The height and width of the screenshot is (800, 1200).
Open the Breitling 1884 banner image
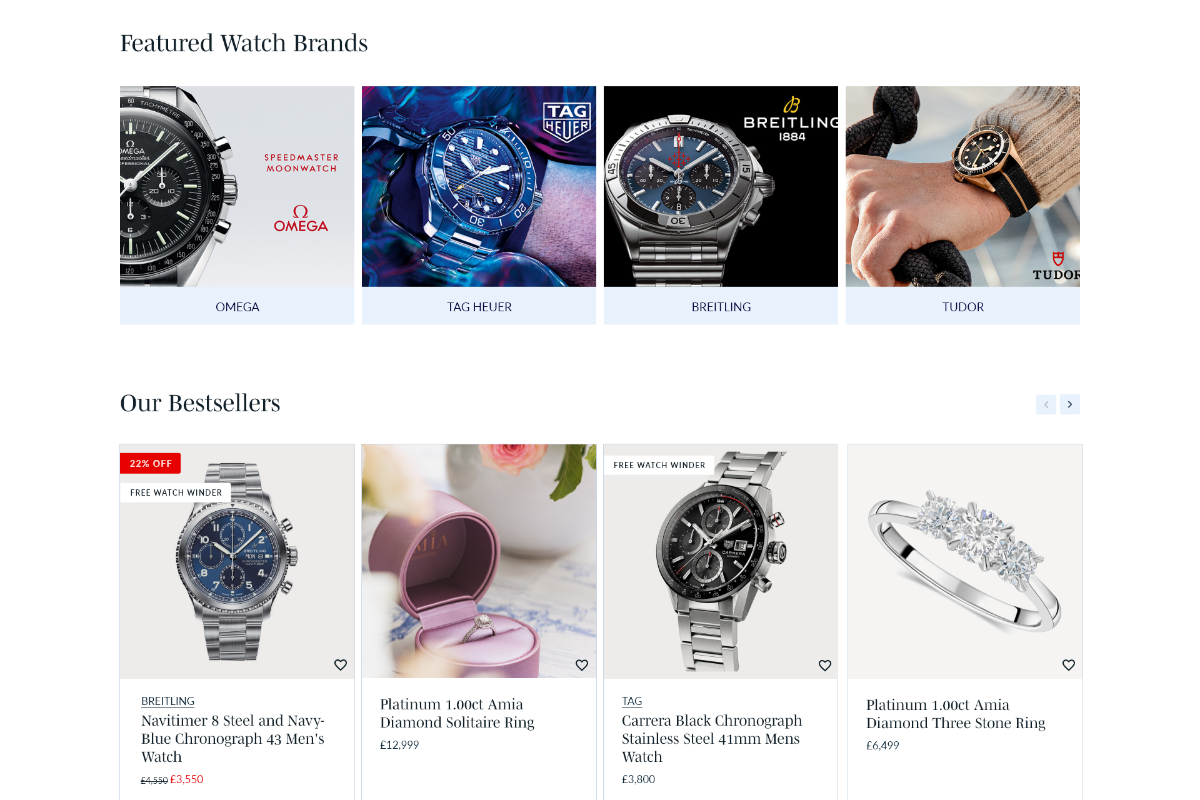point(721,187)
